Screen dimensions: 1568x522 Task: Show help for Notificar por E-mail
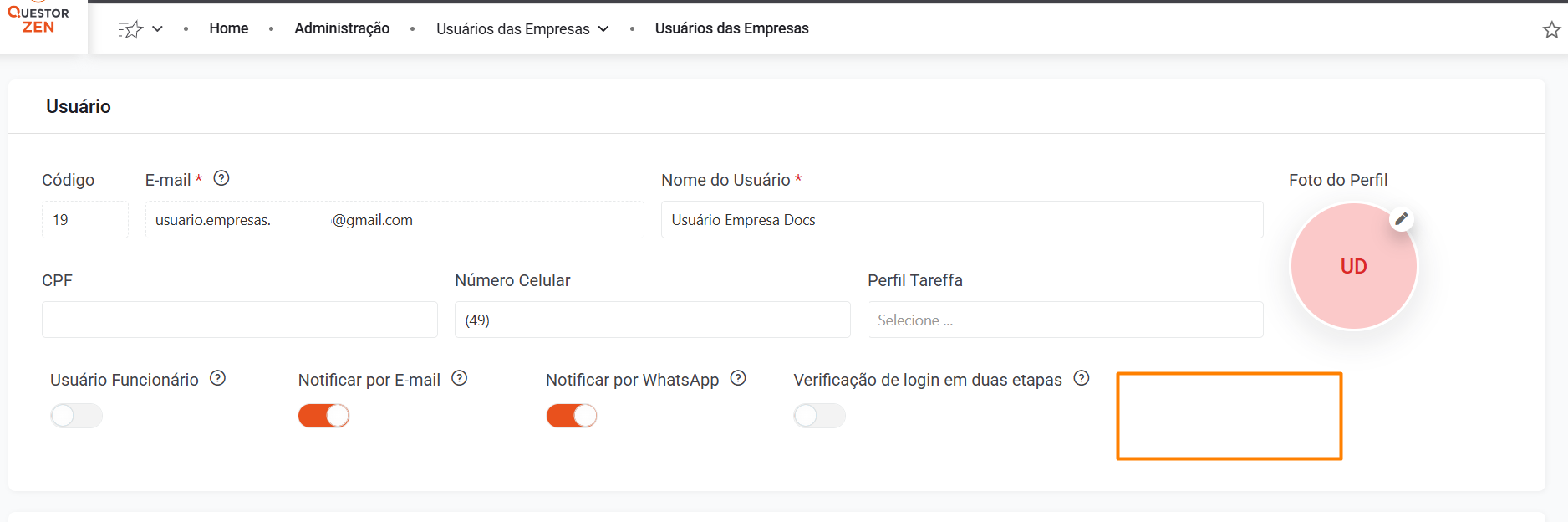coord(460,378)
